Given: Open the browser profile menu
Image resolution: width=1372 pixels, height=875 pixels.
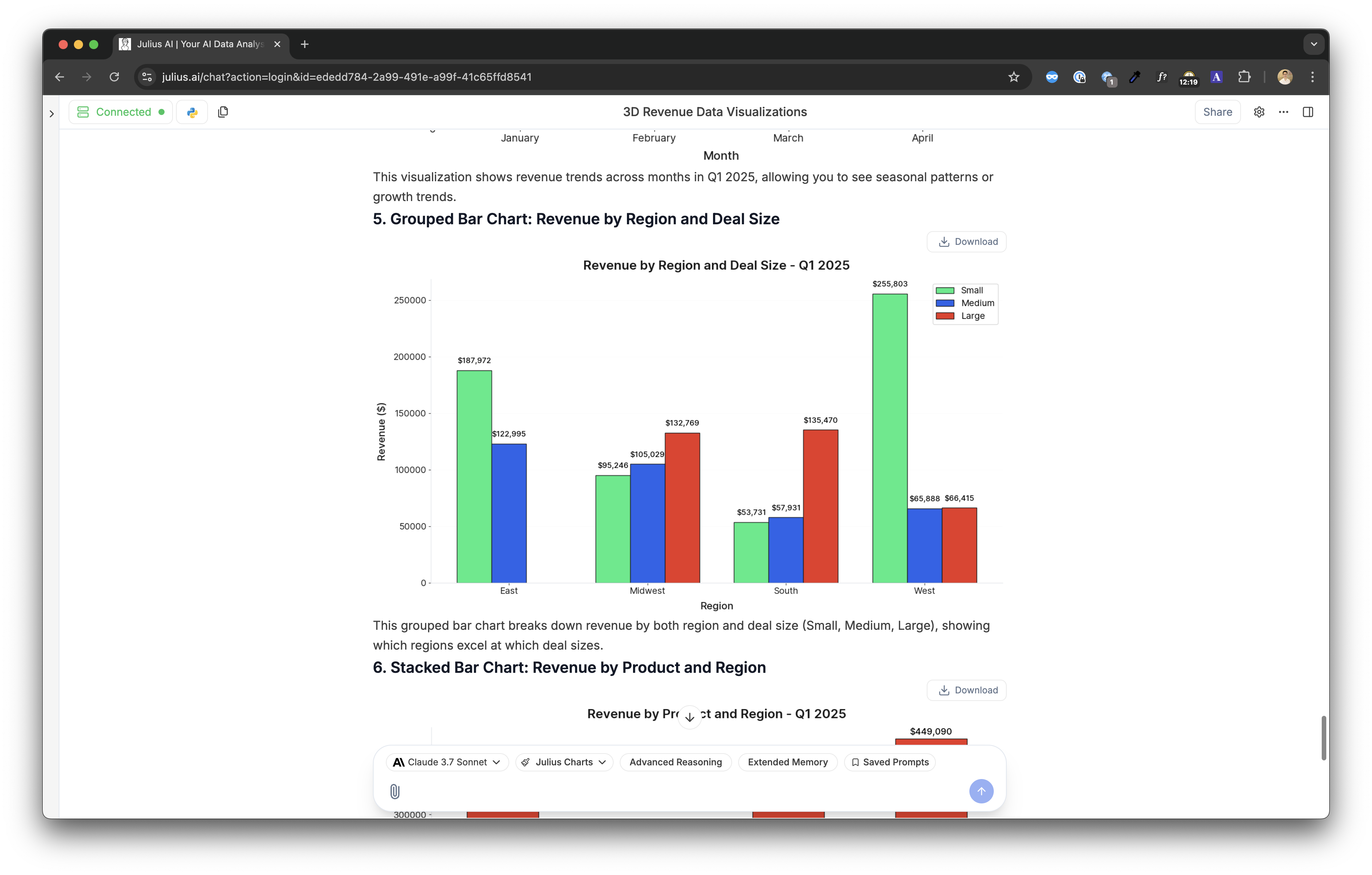Looking at the screenshot, I should 1286,77.
